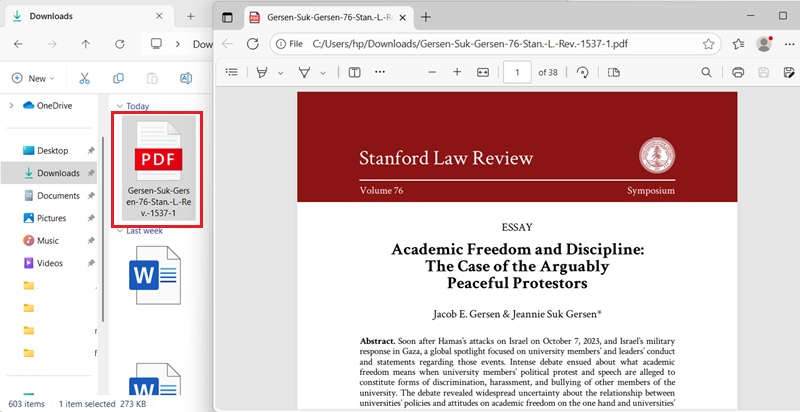Expand the highlight color dropdown arrow

(x=280, y=72)
